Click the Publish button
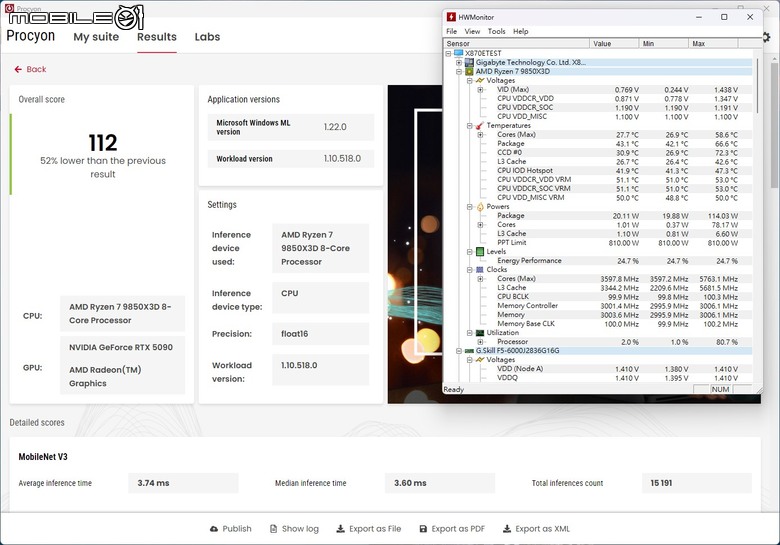The height and width of the screenshot is (545, 780). [x=231, y=529]
